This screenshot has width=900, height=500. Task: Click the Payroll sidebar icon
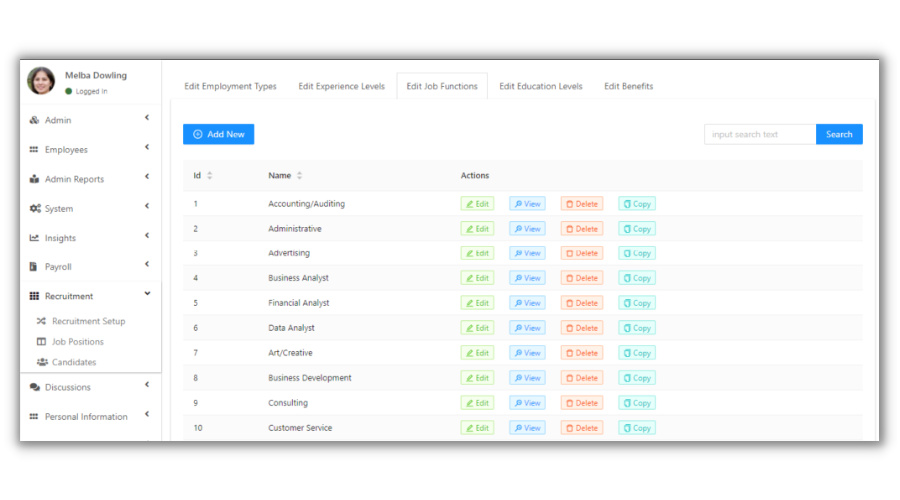(34, 267)
